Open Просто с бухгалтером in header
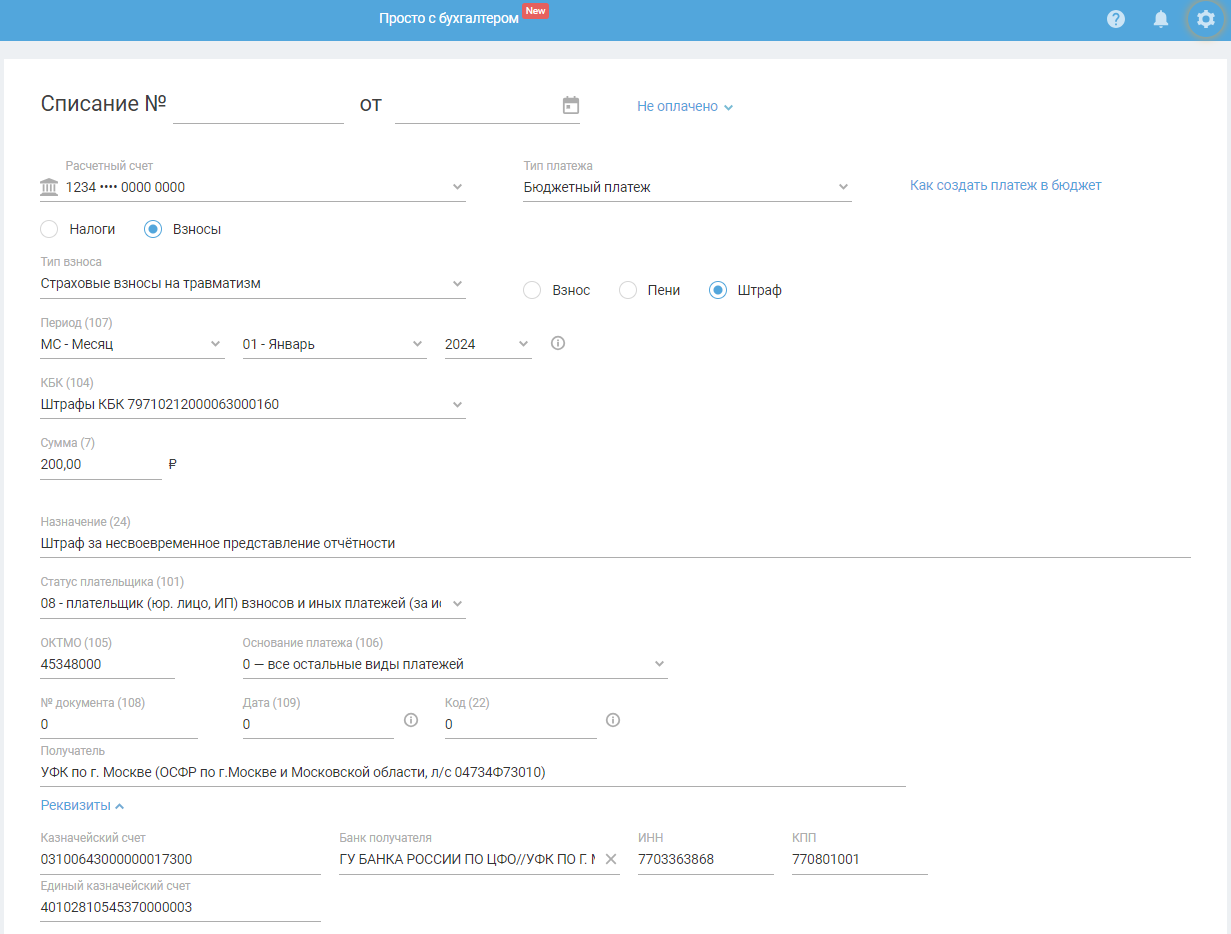This screenshot has height=934, width=1231. pyautogui.click(x=449, y=18)
